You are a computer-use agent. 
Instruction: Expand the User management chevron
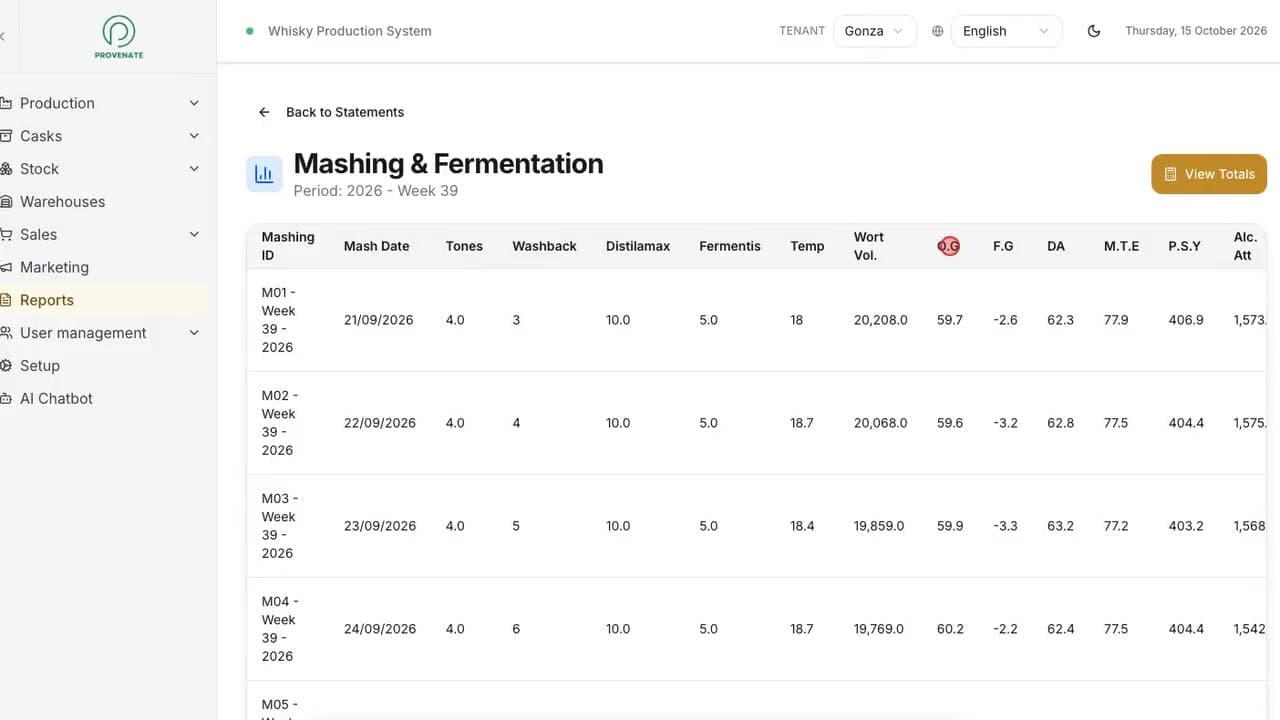194,333
